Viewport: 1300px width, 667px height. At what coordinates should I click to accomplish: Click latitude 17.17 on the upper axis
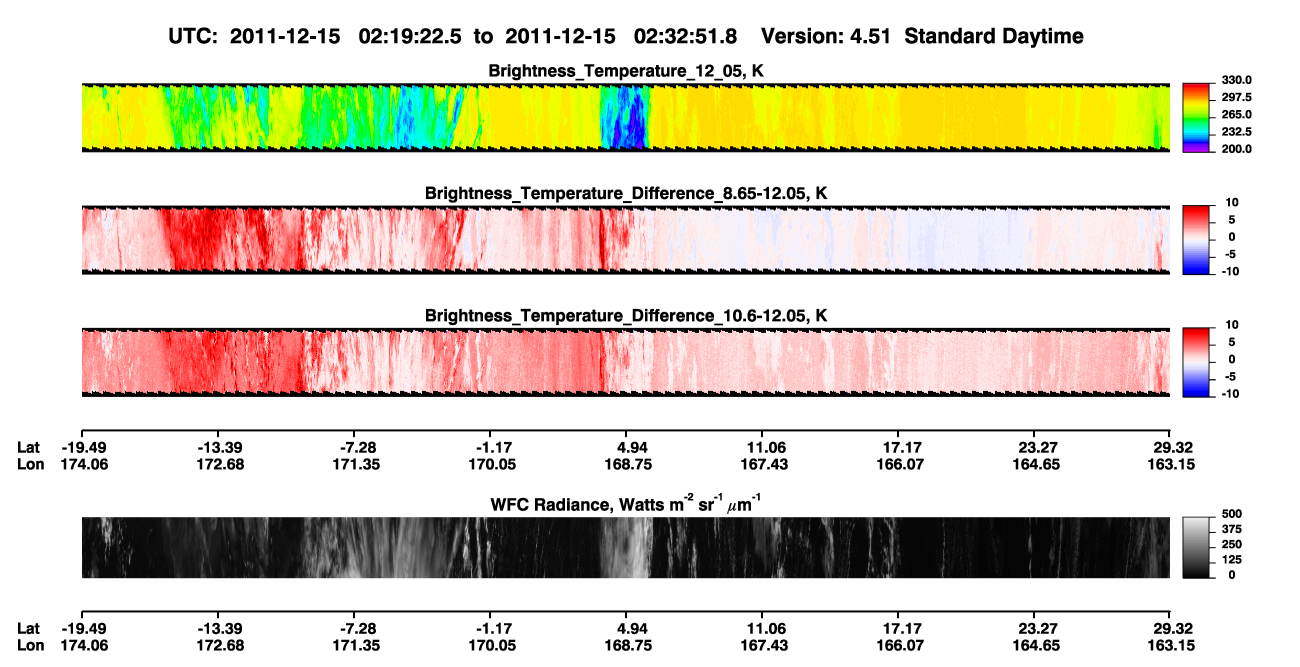[898, 447]
